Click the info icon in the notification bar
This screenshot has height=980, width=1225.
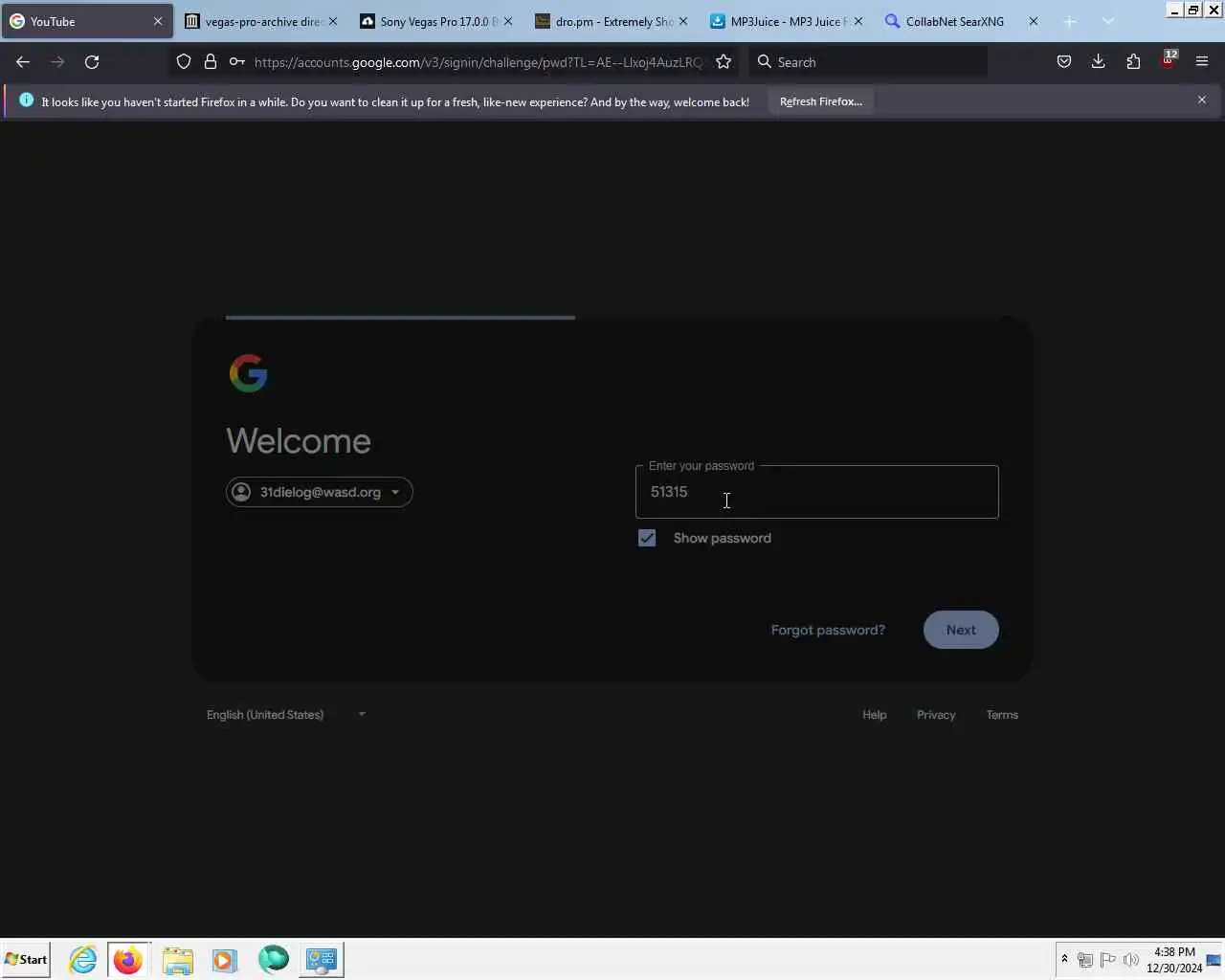pos(26,100)
